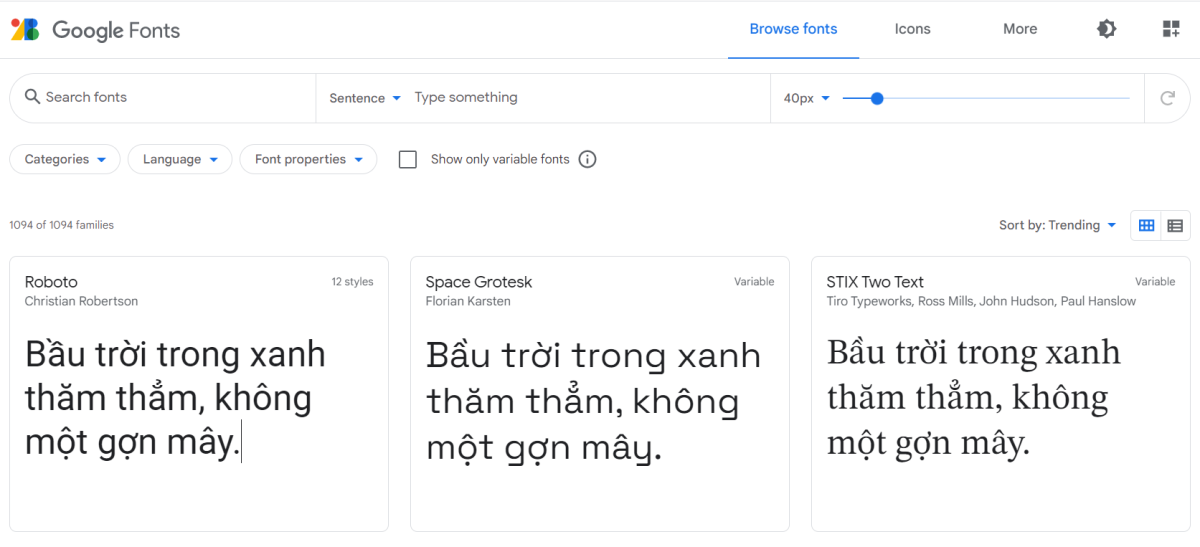Screen dimensions: 1200x547
Task: Switch to grid view layout
Action: coord(1147,226)
